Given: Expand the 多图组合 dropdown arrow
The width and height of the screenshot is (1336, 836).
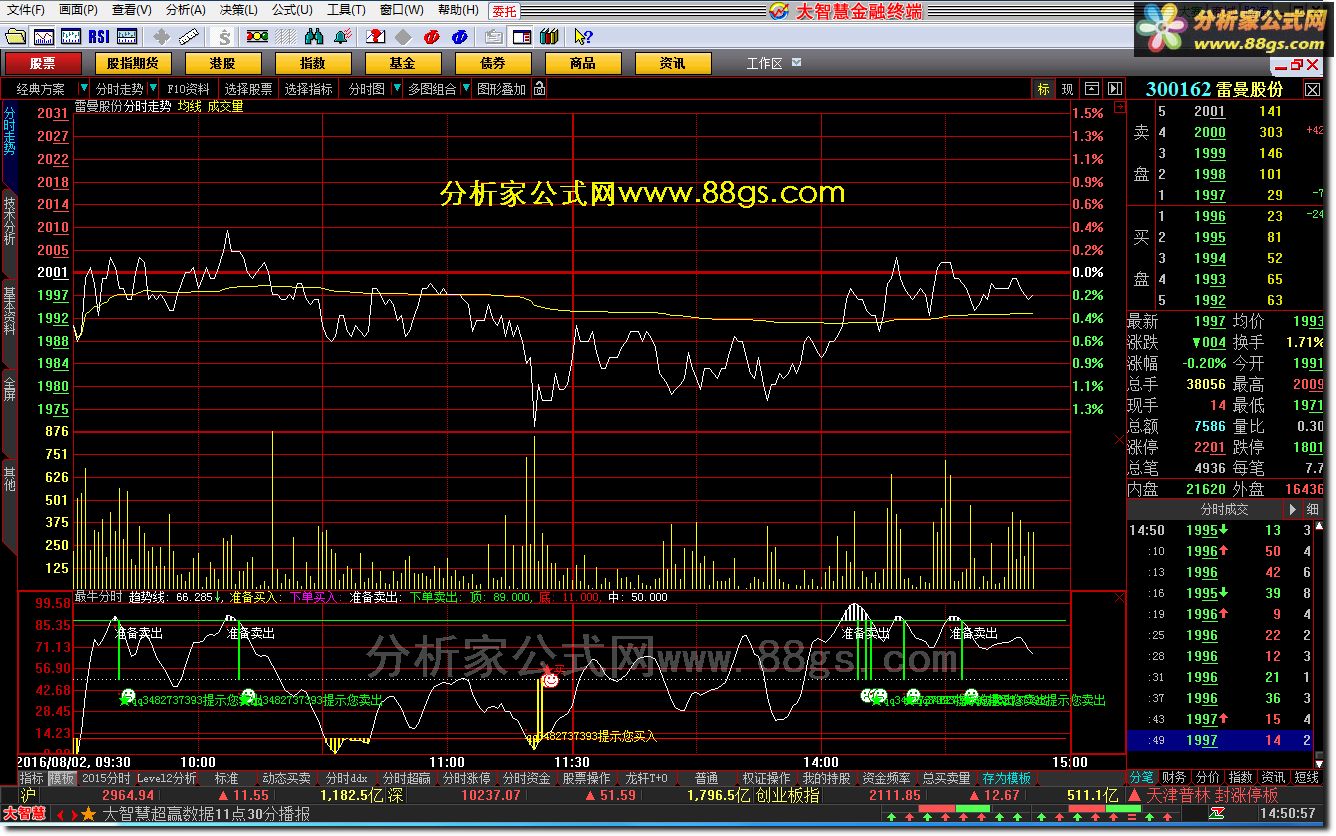Looking at the screenshot, I should pos(466,89).
